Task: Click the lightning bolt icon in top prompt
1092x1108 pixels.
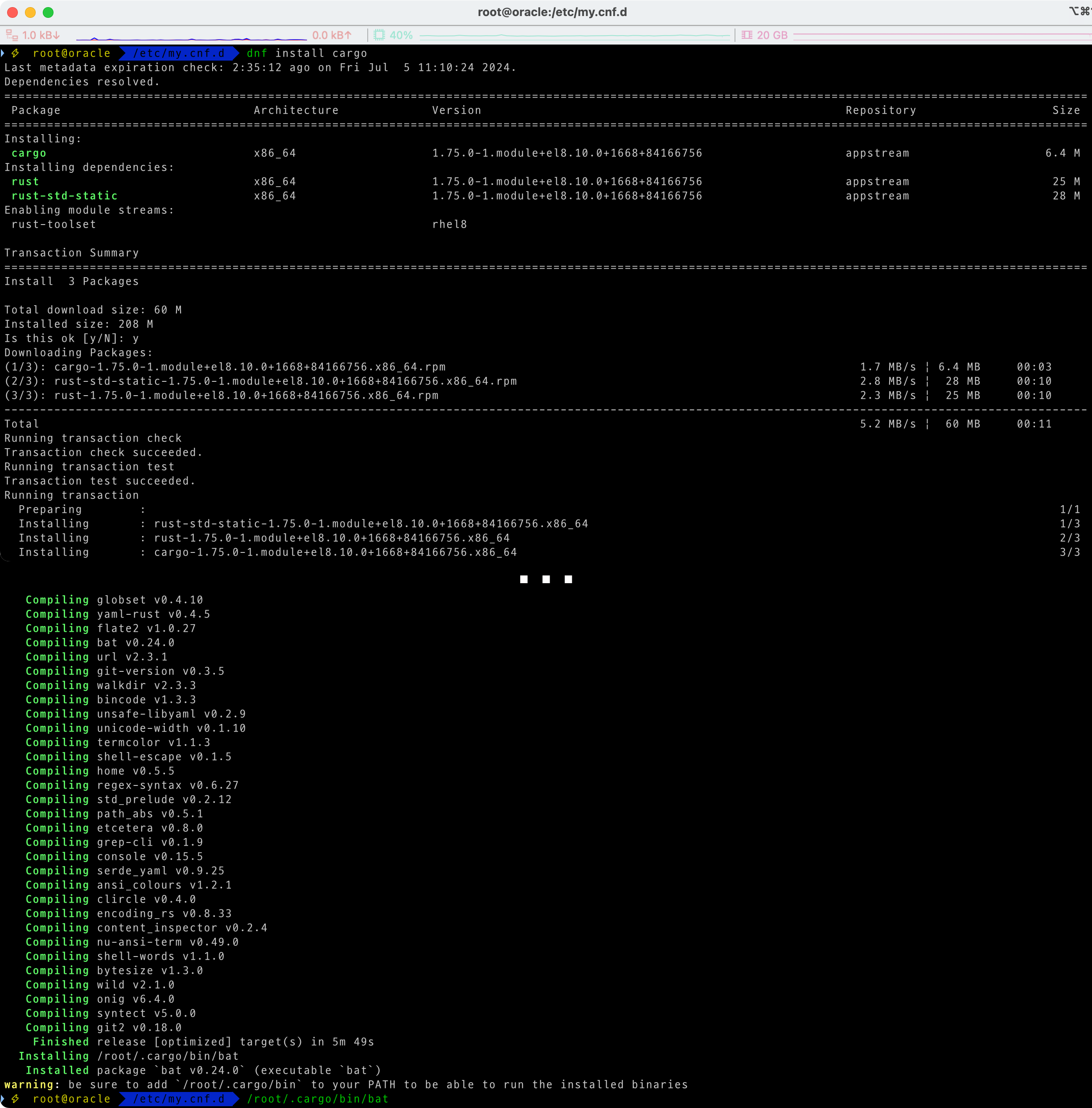Action: (x=16, y=53)
